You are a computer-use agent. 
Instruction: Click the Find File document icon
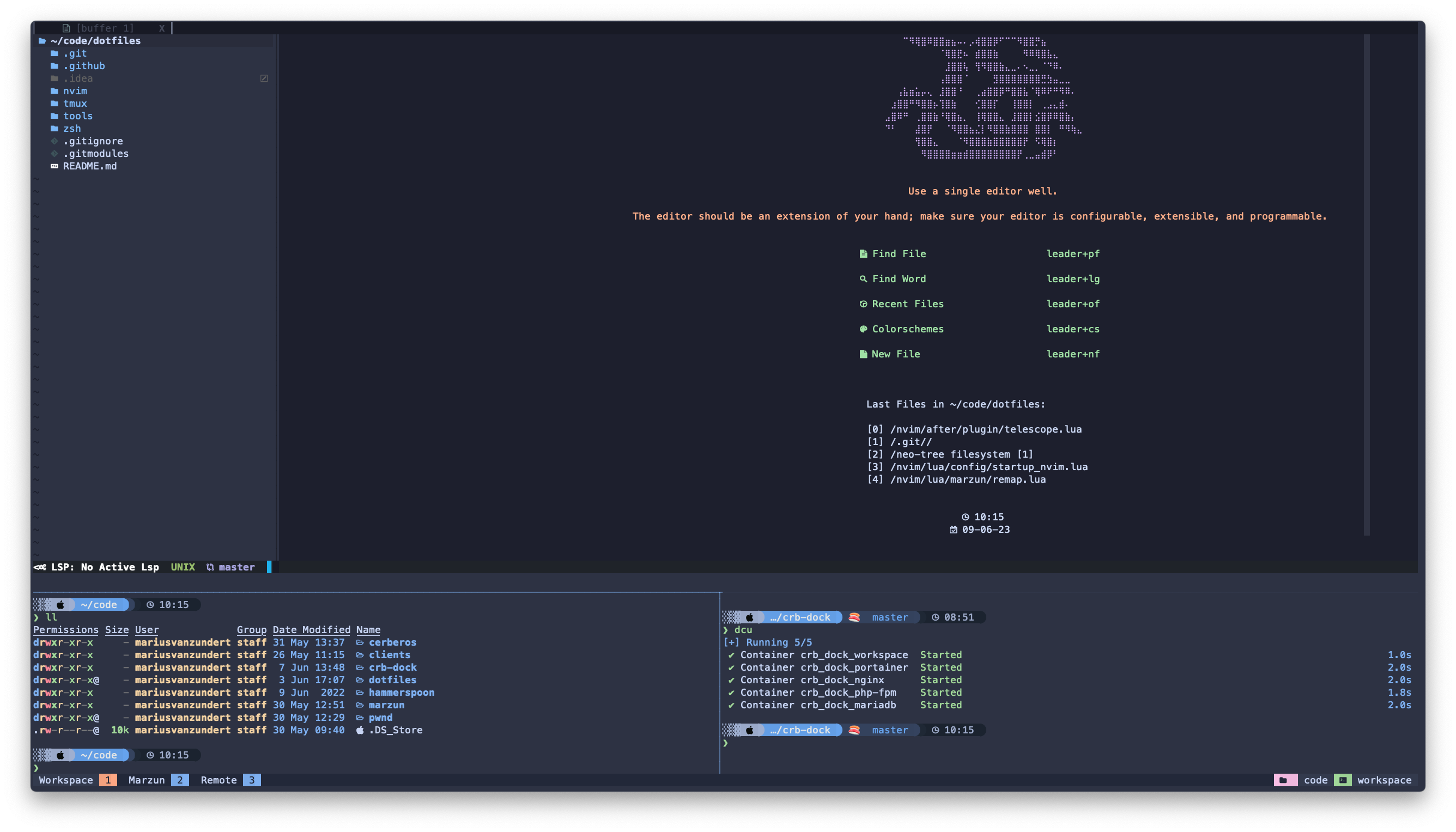pyautogui.click(x=864, y=254)
